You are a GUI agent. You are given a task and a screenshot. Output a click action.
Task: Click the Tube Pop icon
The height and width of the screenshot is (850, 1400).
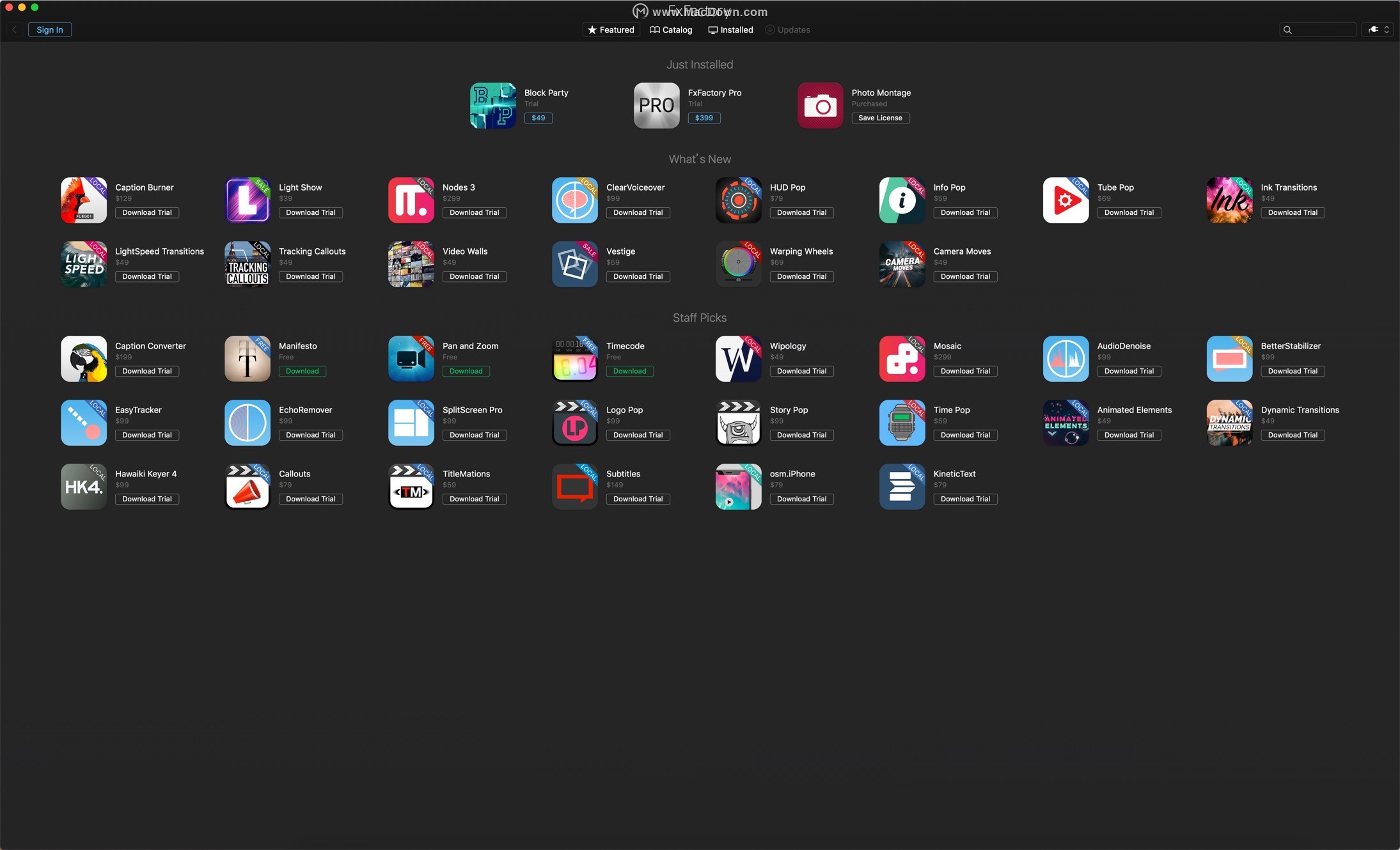1066,200
